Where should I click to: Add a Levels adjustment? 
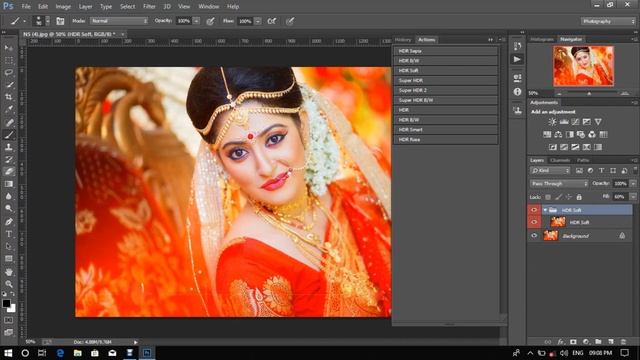(564, 122)
